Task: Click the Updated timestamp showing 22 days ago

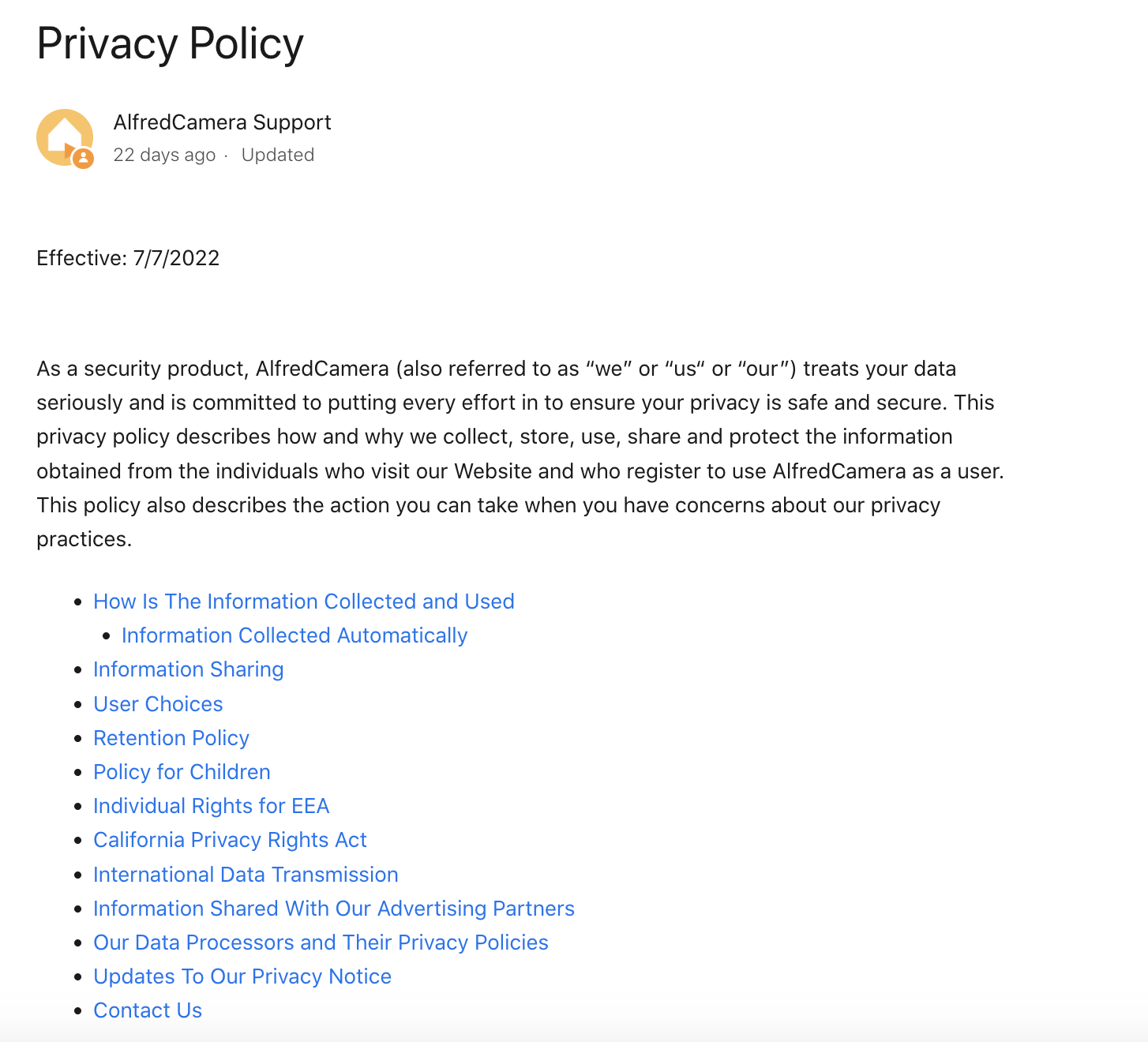Action: tap(164, 155)
